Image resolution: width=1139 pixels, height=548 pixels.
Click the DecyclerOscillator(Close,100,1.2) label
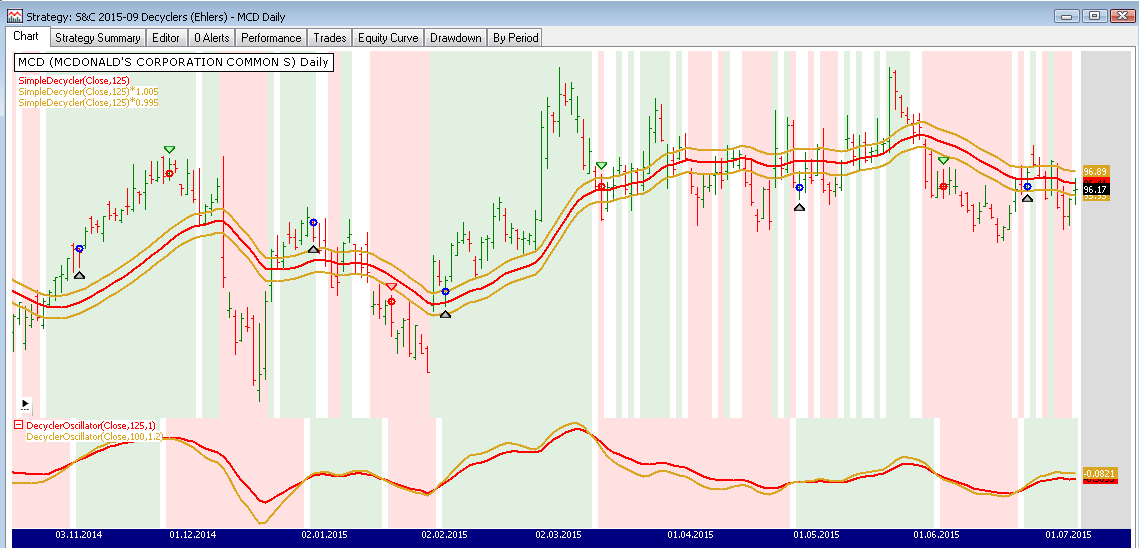click(x=96, y=437)
